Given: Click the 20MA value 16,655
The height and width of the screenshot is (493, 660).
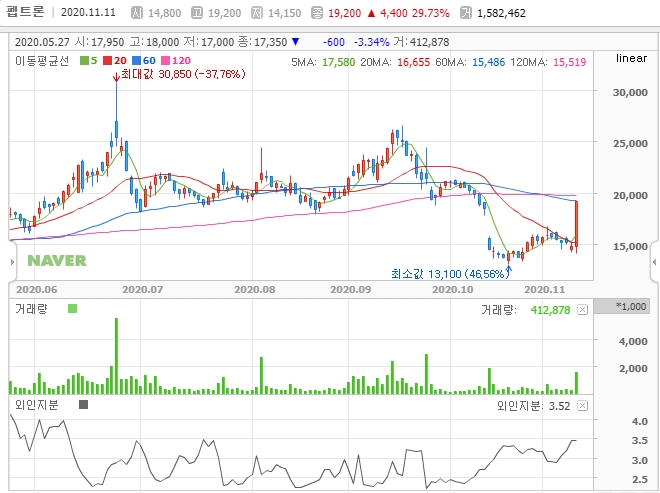Looking at the screenshot, I should click(x=413, y=62).
